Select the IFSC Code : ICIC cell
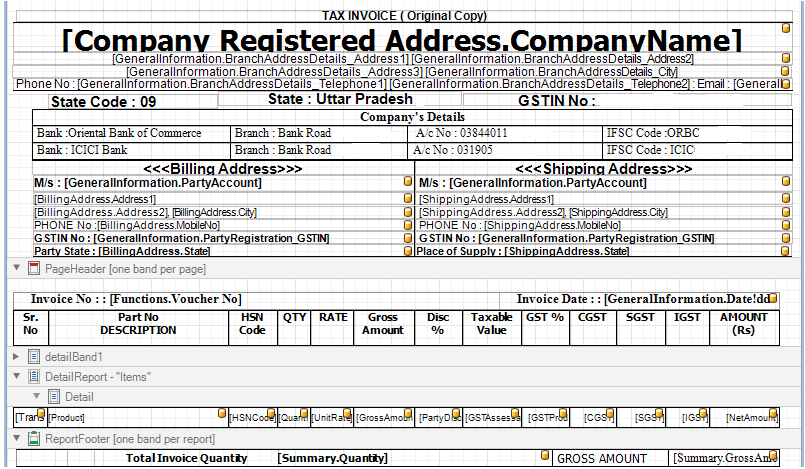Viewport: 805px width, 469px height. click(697, 150)
